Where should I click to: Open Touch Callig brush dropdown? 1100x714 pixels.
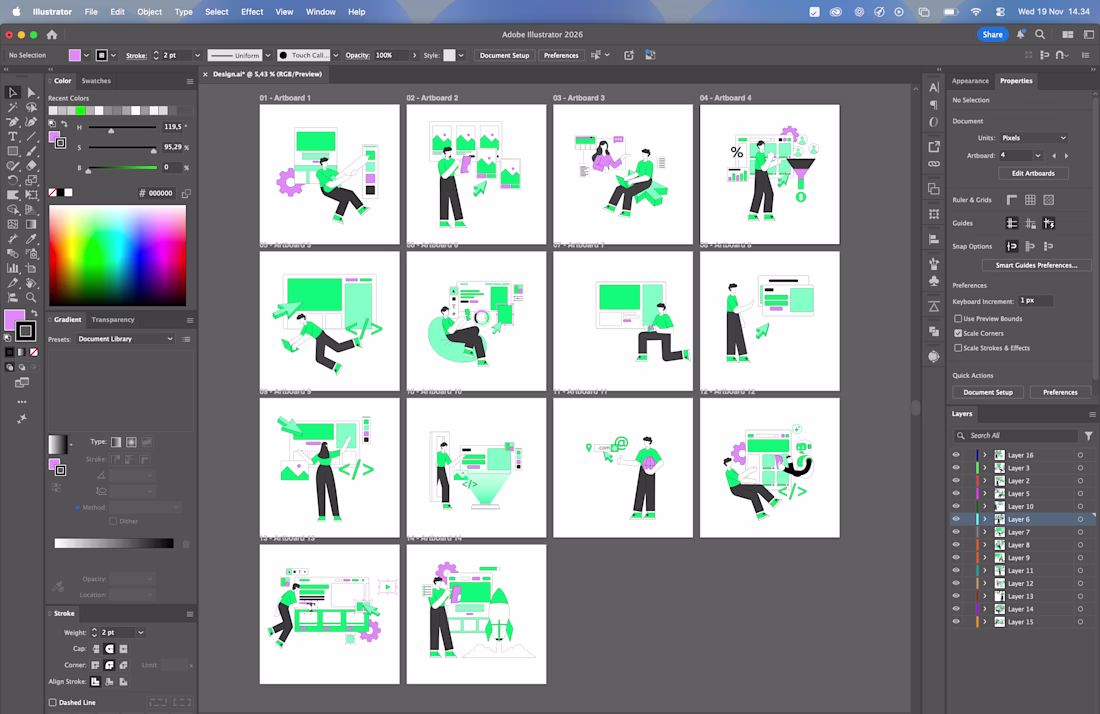335,55
